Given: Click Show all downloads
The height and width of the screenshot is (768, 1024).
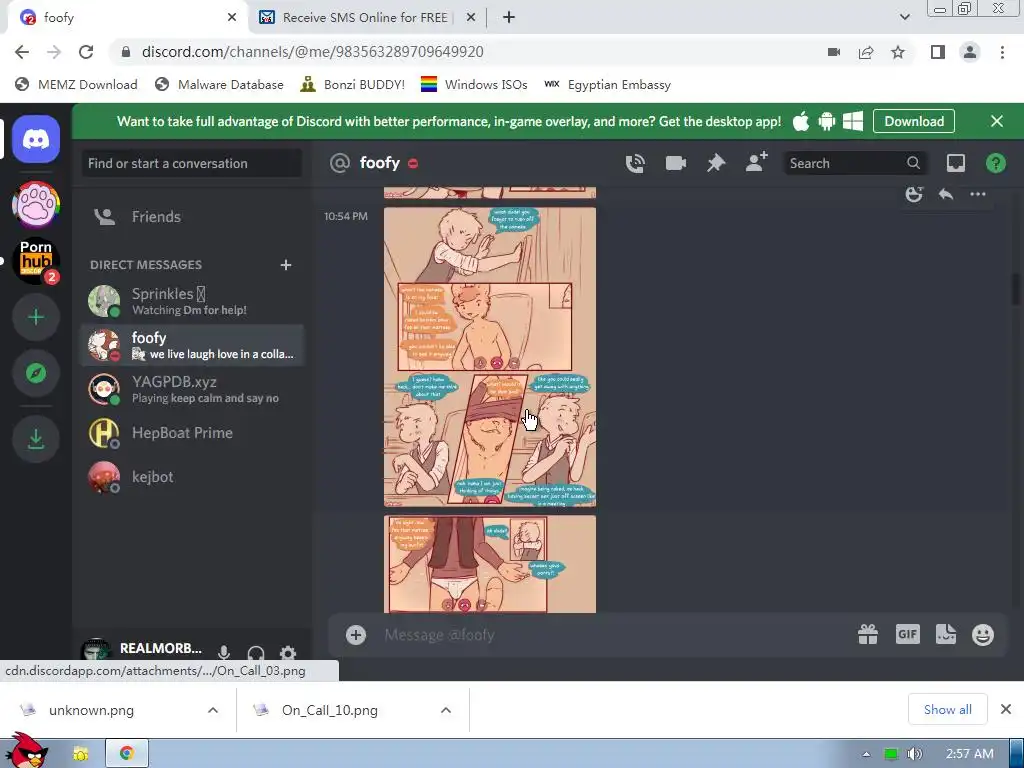Looking at the screenshot, I should click(x=948, y=709).
